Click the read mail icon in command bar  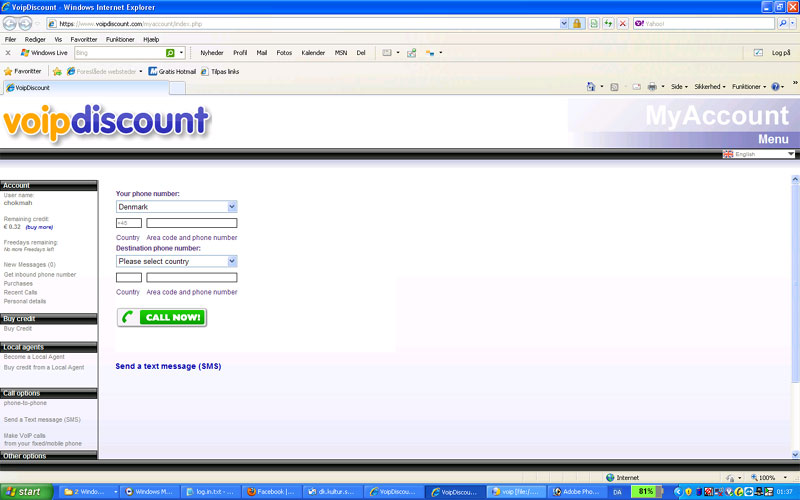click(x=636, y=87)
